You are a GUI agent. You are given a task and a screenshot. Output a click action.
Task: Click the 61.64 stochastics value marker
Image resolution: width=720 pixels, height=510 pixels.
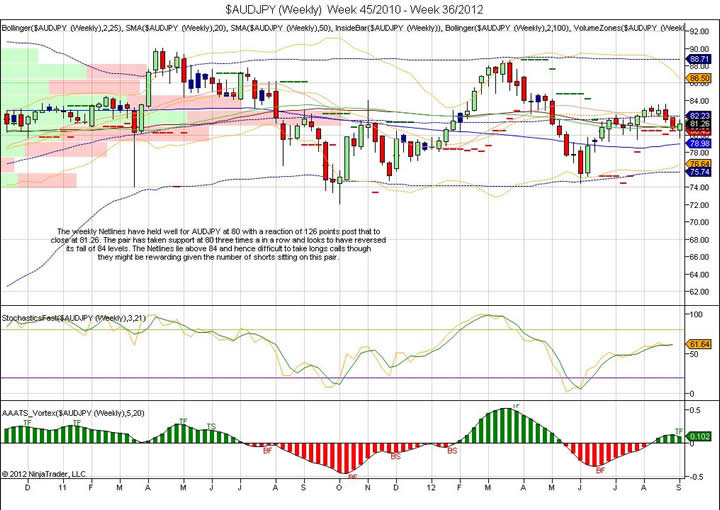699,344
